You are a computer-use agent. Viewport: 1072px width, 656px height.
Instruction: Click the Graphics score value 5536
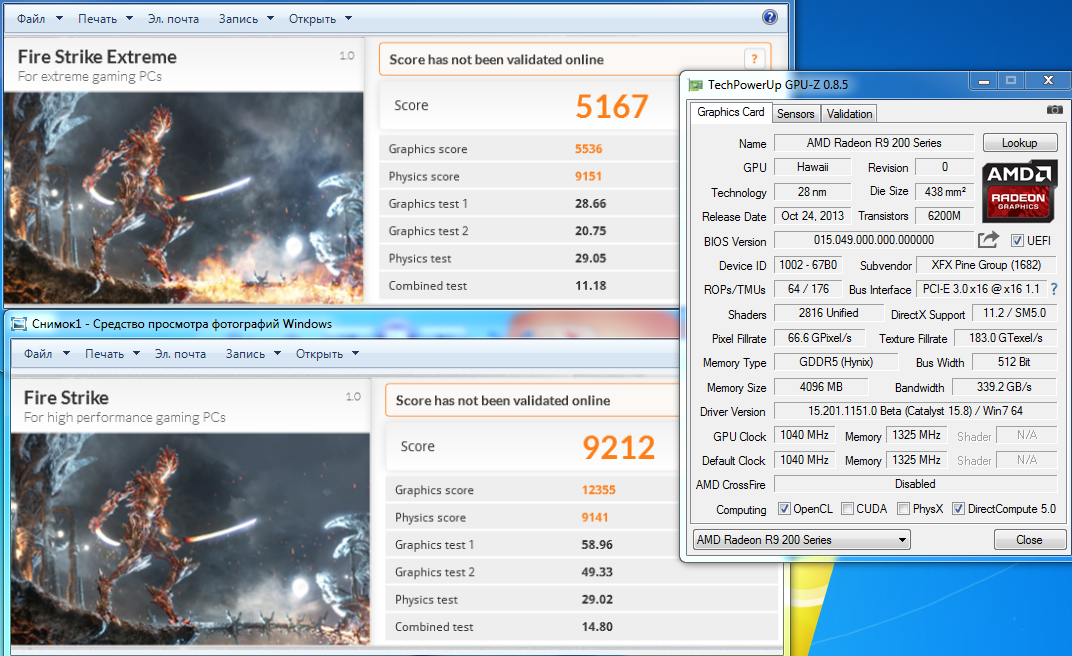589,149
